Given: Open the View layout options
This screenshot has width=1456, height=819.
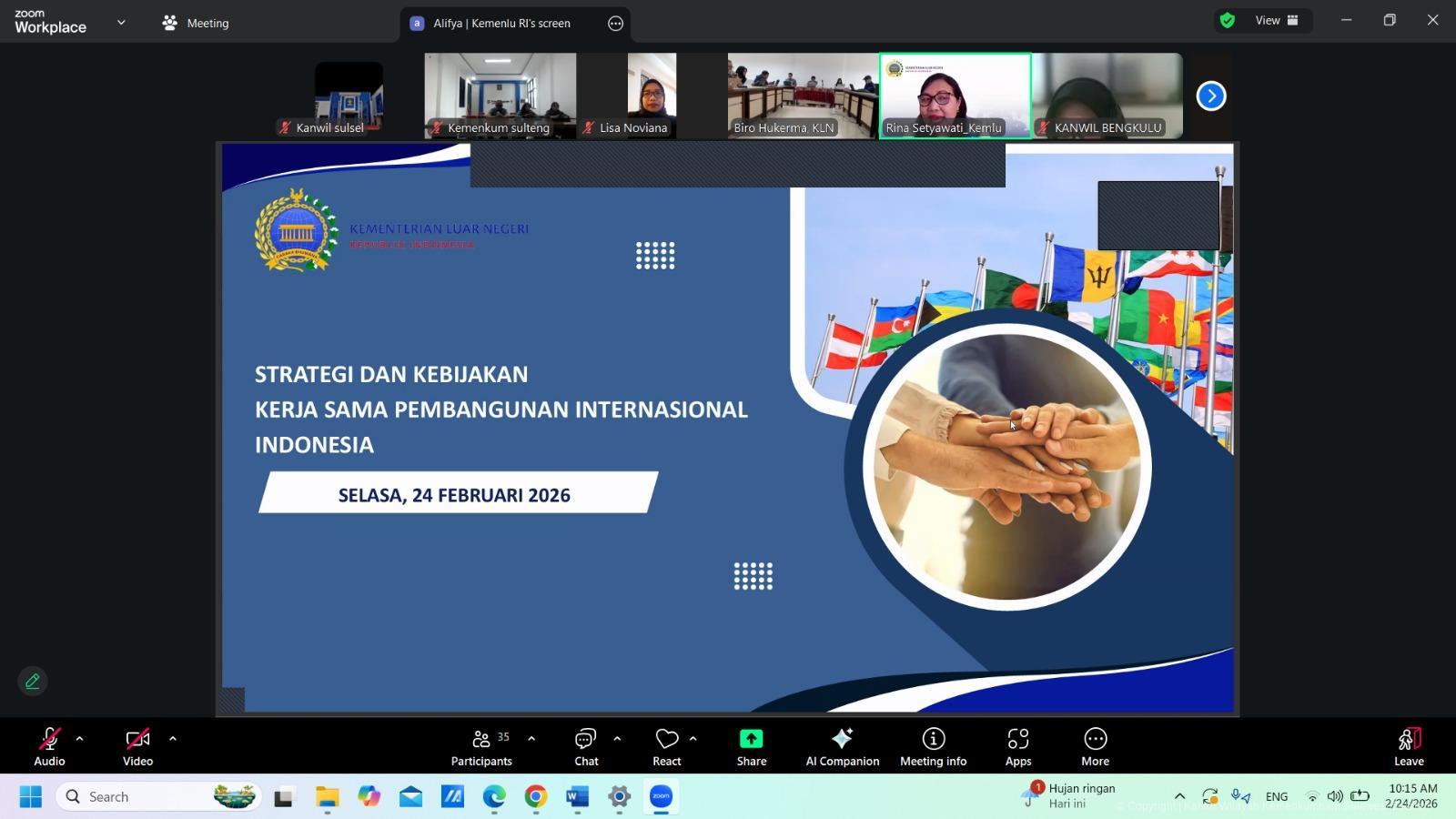Looking at the screenshot, I should 1277,21.
